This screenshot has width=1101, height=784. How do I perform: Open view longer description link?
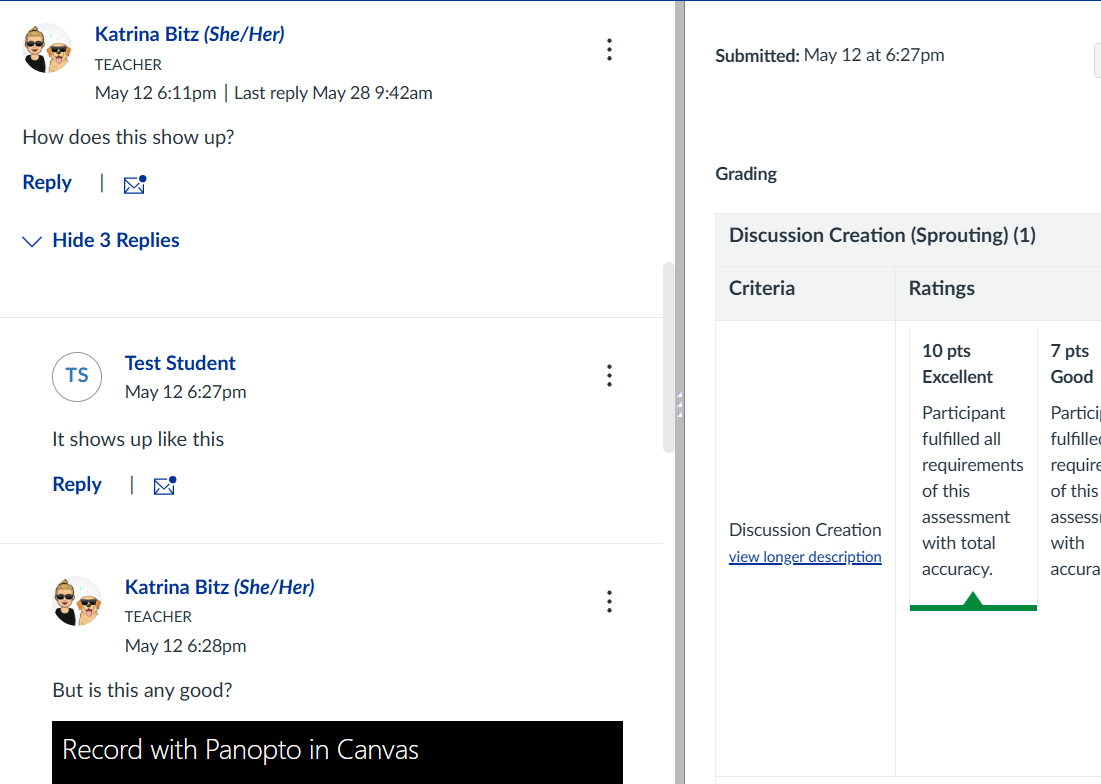(x=805, y=557)
